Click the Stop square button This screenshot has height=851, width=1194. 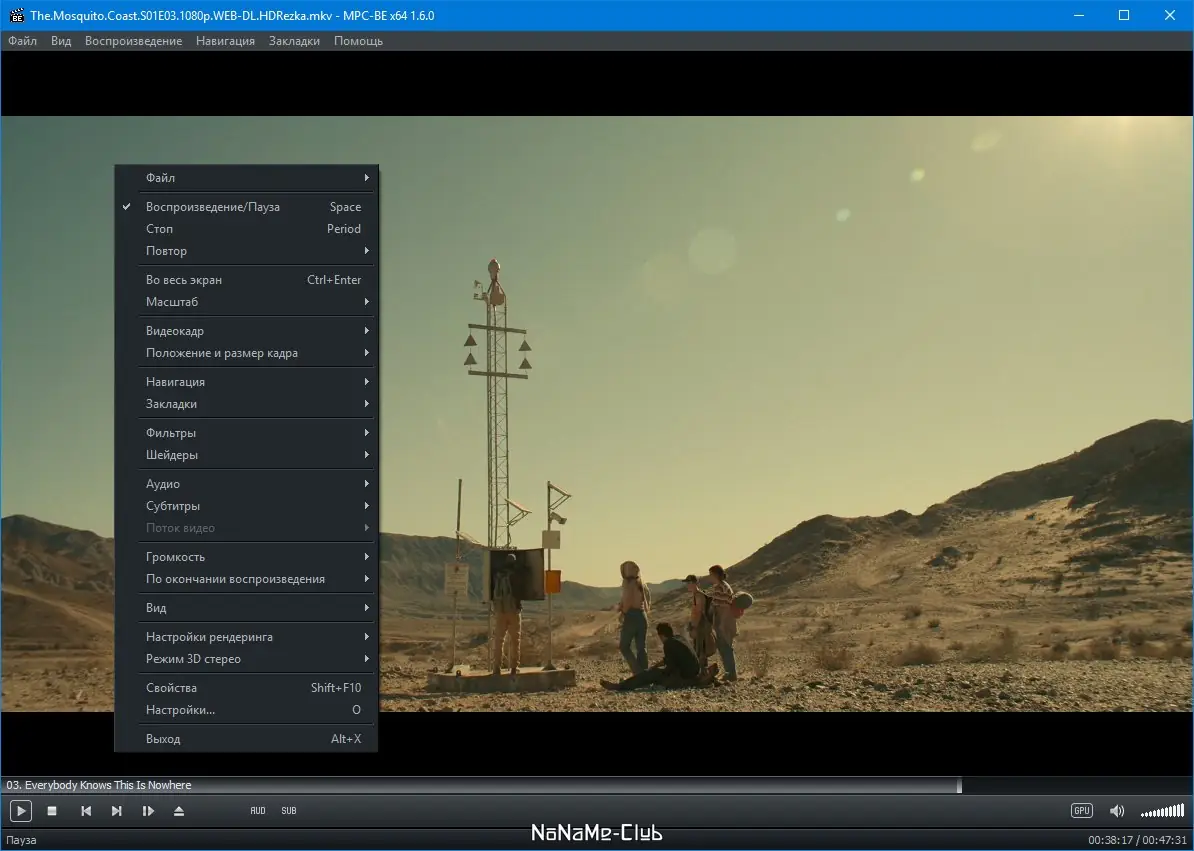(52, 811)
